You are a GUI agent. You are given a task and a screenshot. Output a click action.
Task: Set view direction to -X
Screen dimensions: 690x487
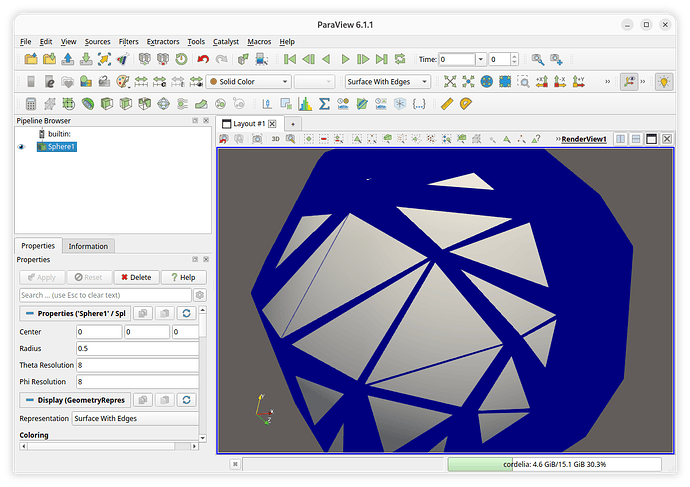(560, 81)
